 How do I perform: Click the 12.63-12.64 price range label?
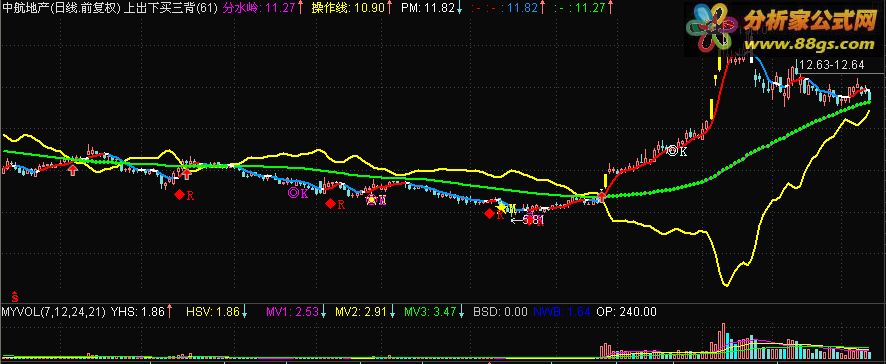832,64
